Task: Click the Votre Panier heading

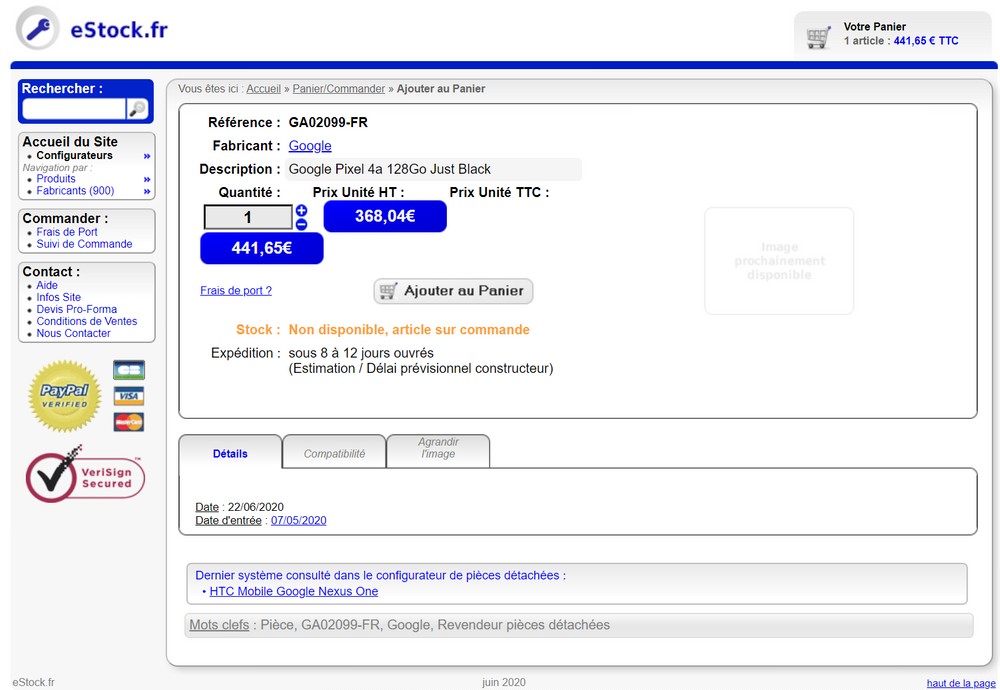Action: click(874, 27)
